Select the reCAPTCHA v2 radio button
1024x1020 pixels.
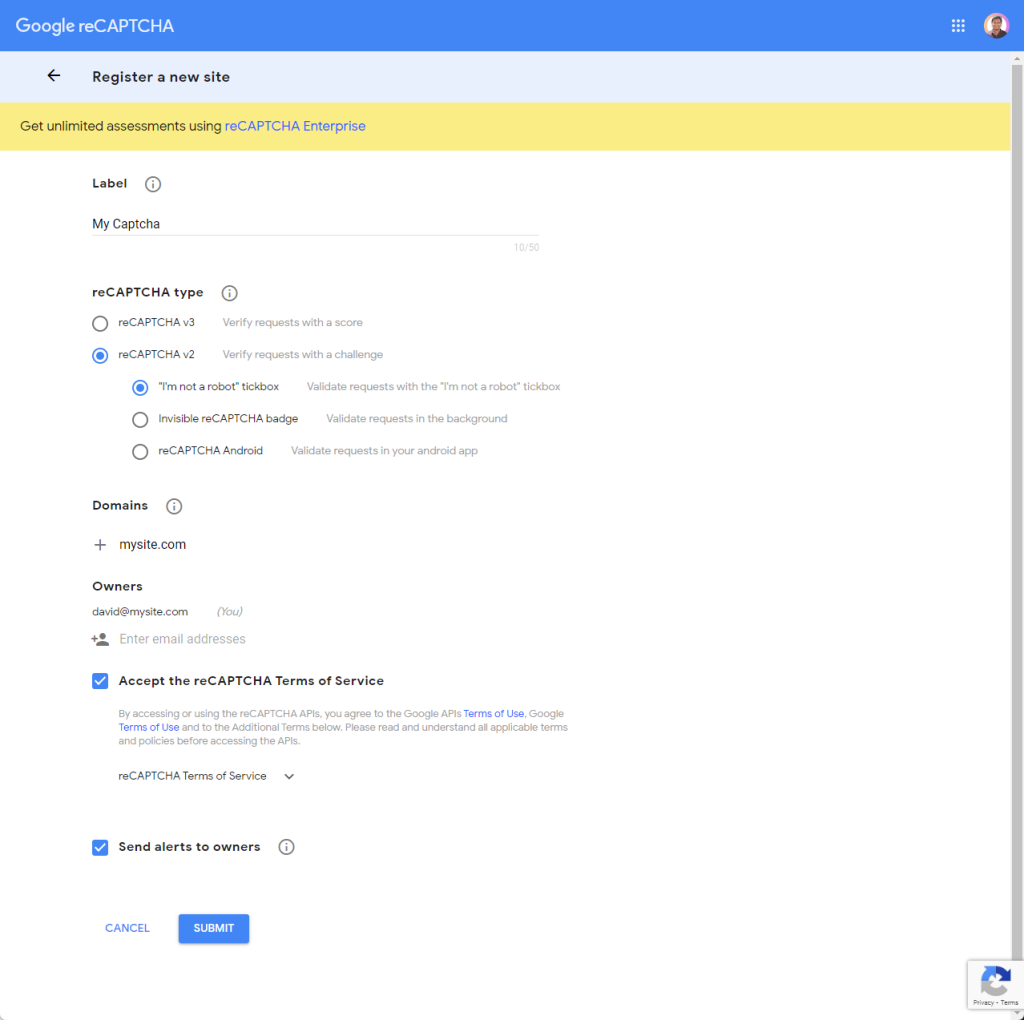point(100,355)
